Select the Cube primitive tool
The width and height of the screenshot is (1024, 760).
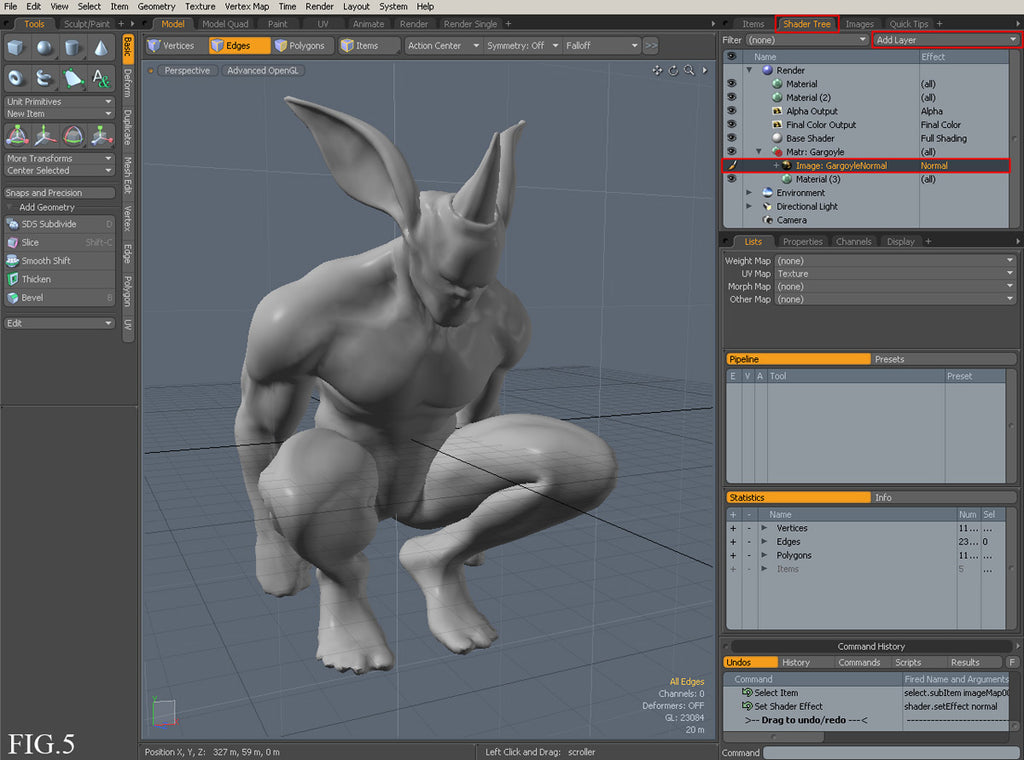tap(17, 47)
